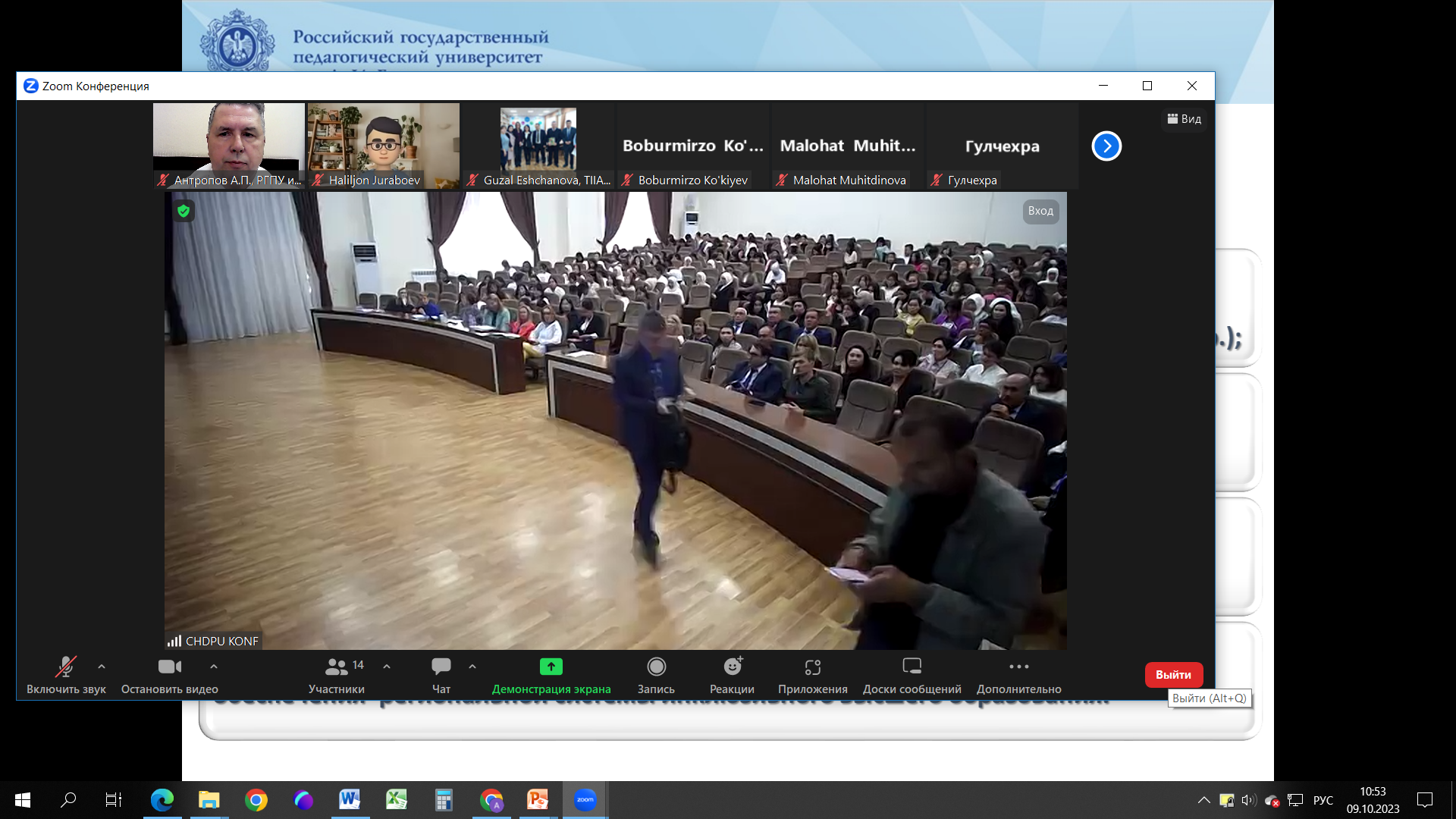Image resolution: width=1456 pixels, height=819 pixels.
Task: Open Доски сообщений whiteboards
Action: [912, 675]
